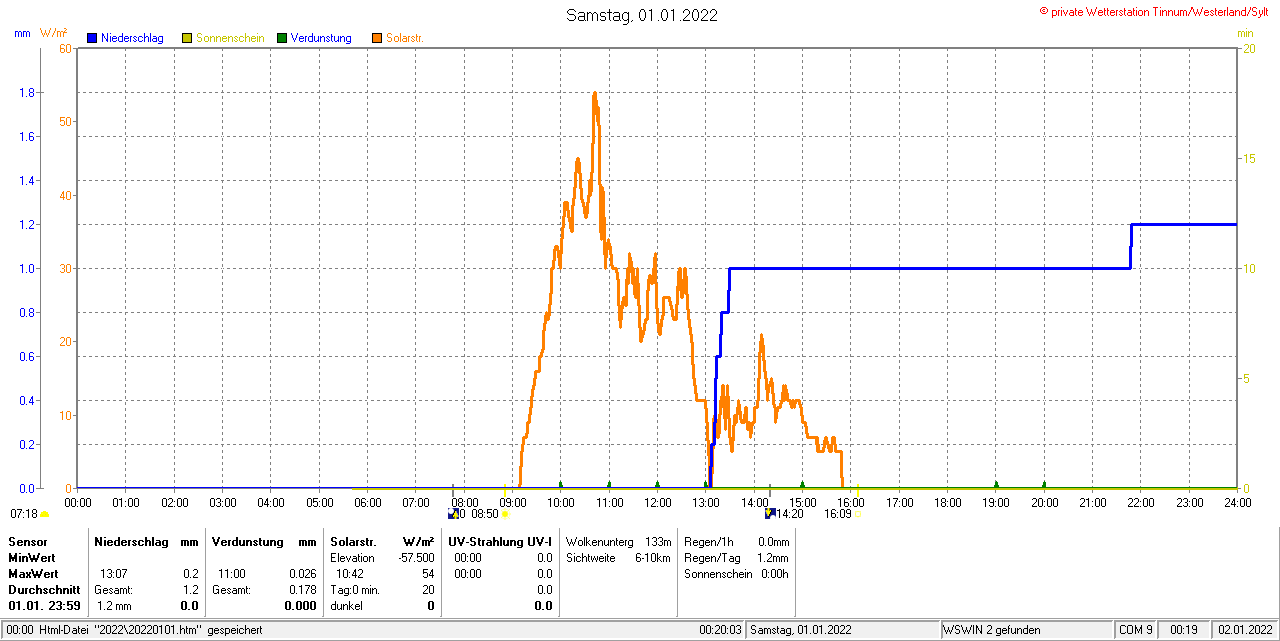Viewport: 1280px width, 641px height.
Task: Click the WSWIN 2 gefunden status panel
Action: [1027, 630]
